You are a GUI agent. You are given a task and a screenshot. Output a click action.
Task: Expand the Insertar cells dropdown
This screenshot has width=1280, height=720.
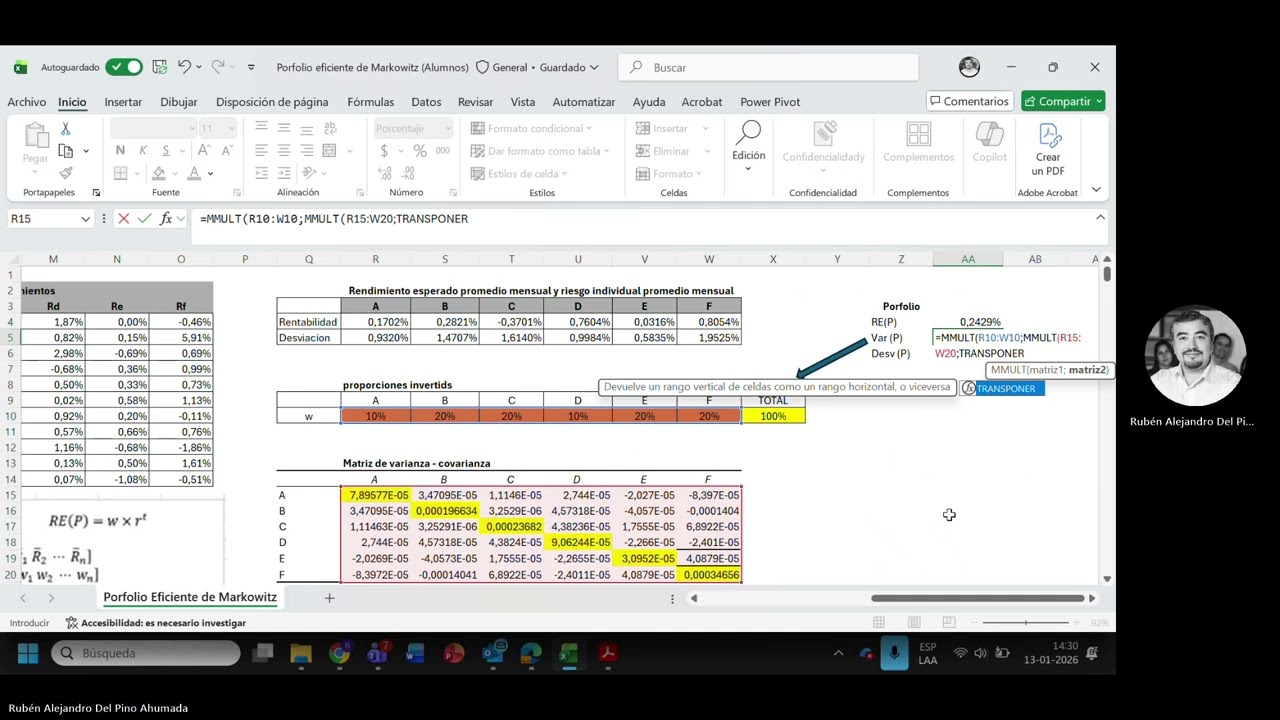pos(705,128)
